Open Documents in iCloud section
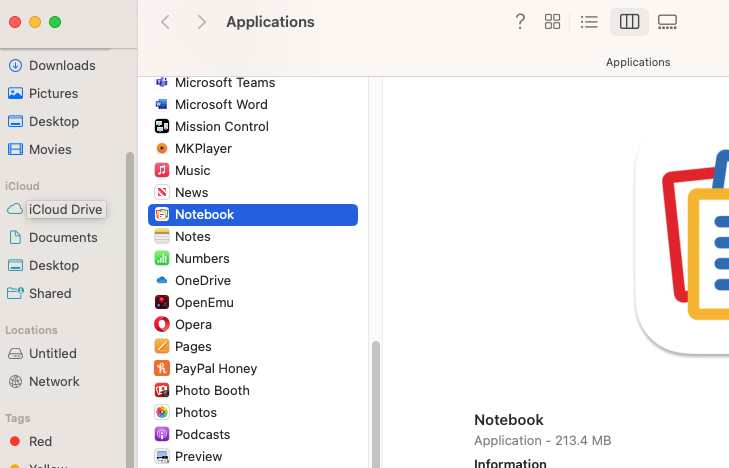 pos(63,237)
